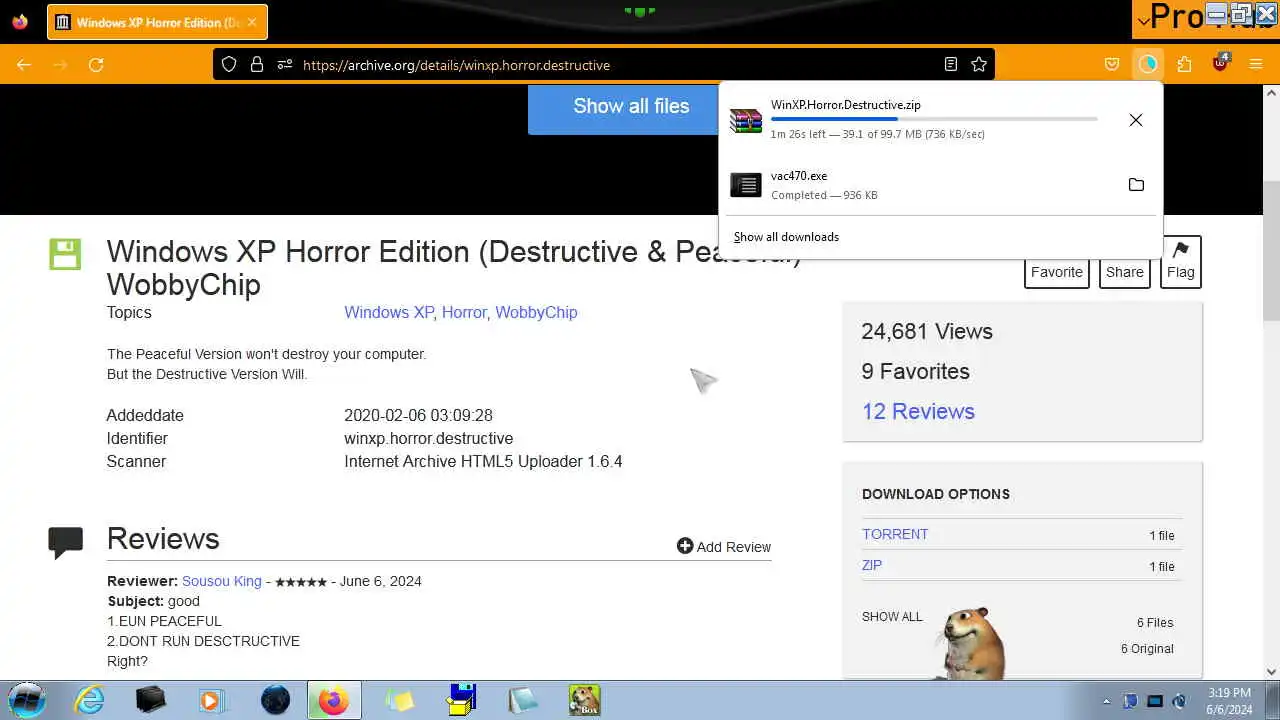Reload the current archive.org page
This screenshot has width=1280, height=720.
coord(96,65)
